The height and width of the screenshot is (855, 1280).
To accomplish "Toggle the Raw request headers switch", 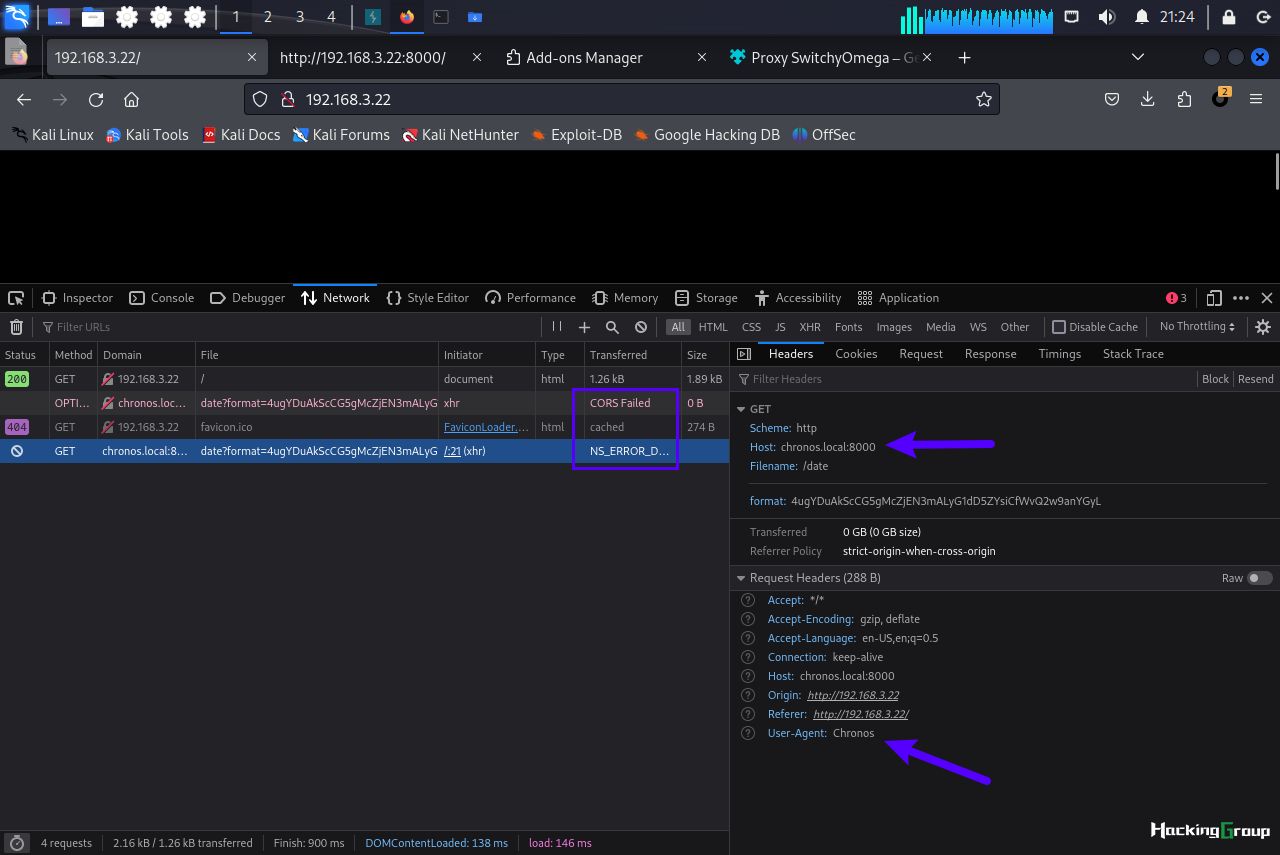I will (1260, 578).
